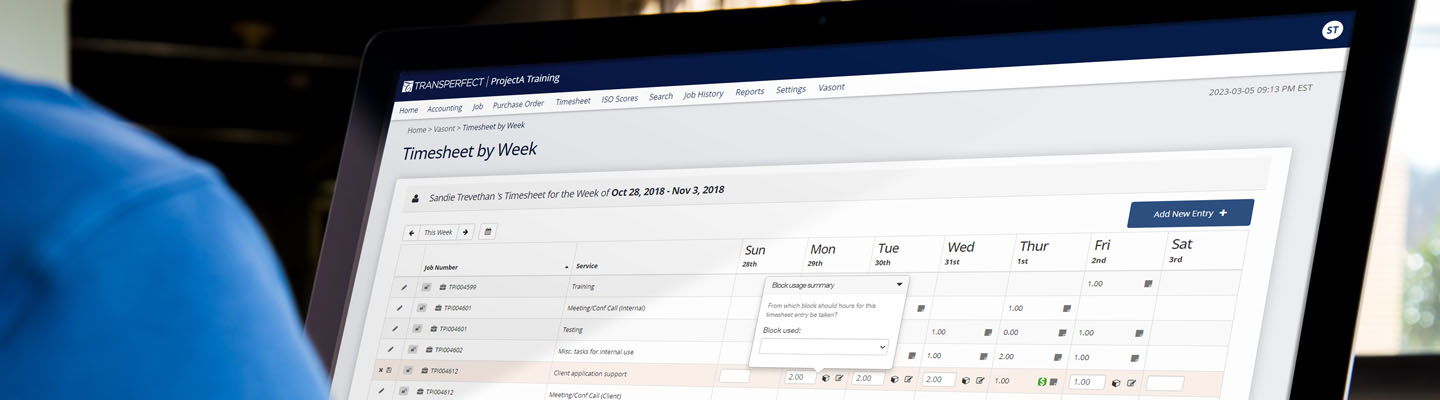Click the Thur 1st column header

tap(1034, 252)
